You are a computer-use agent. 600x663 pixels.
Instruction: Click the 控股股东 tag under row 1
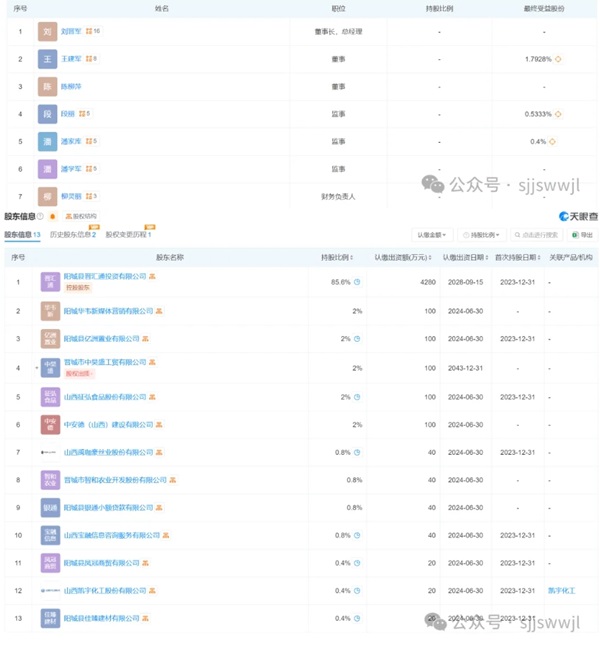(78, 288)
